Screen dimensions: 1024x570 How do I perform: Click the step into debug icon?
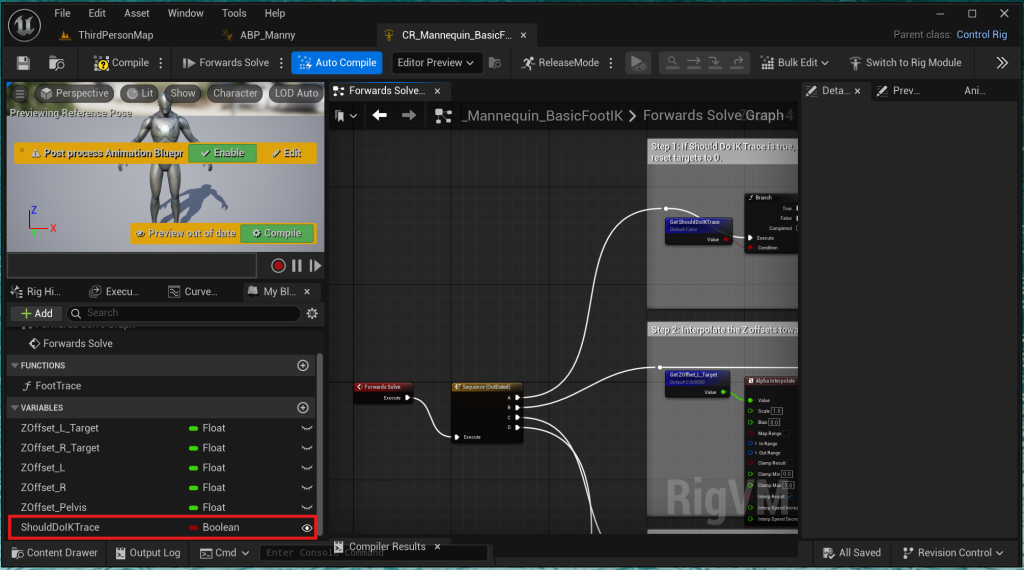coord(715,62)
